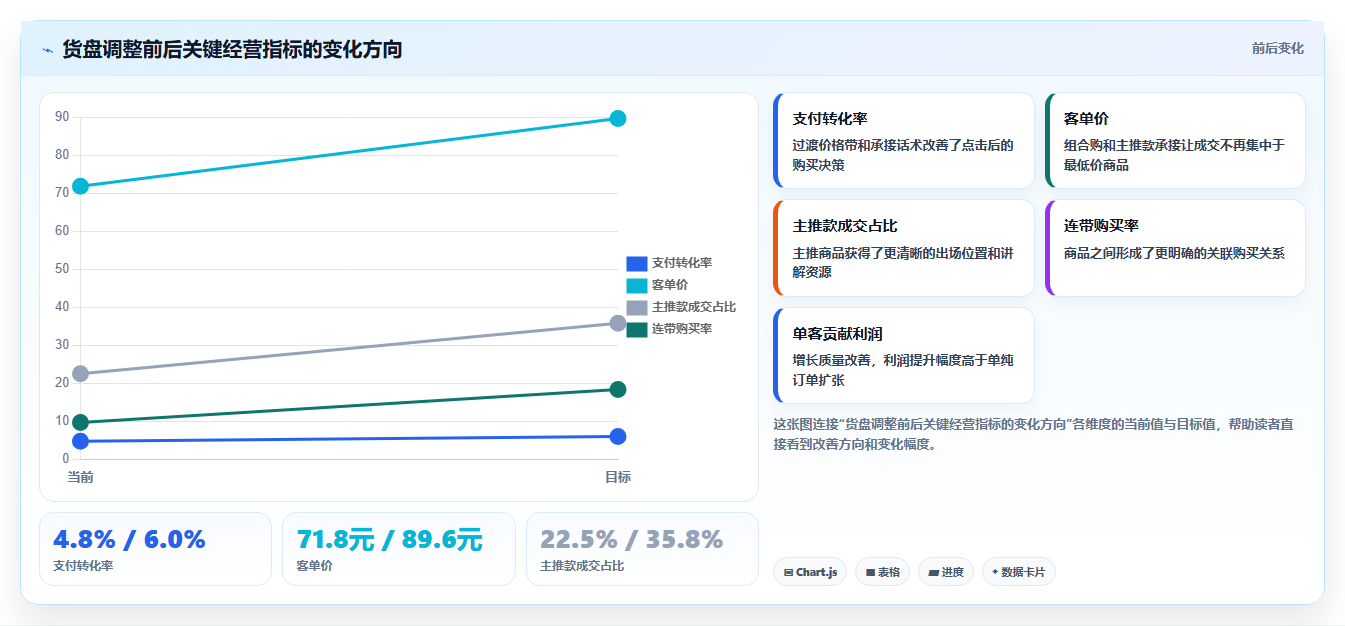Toggle the 客单价 legend color box

pos(637,285)
